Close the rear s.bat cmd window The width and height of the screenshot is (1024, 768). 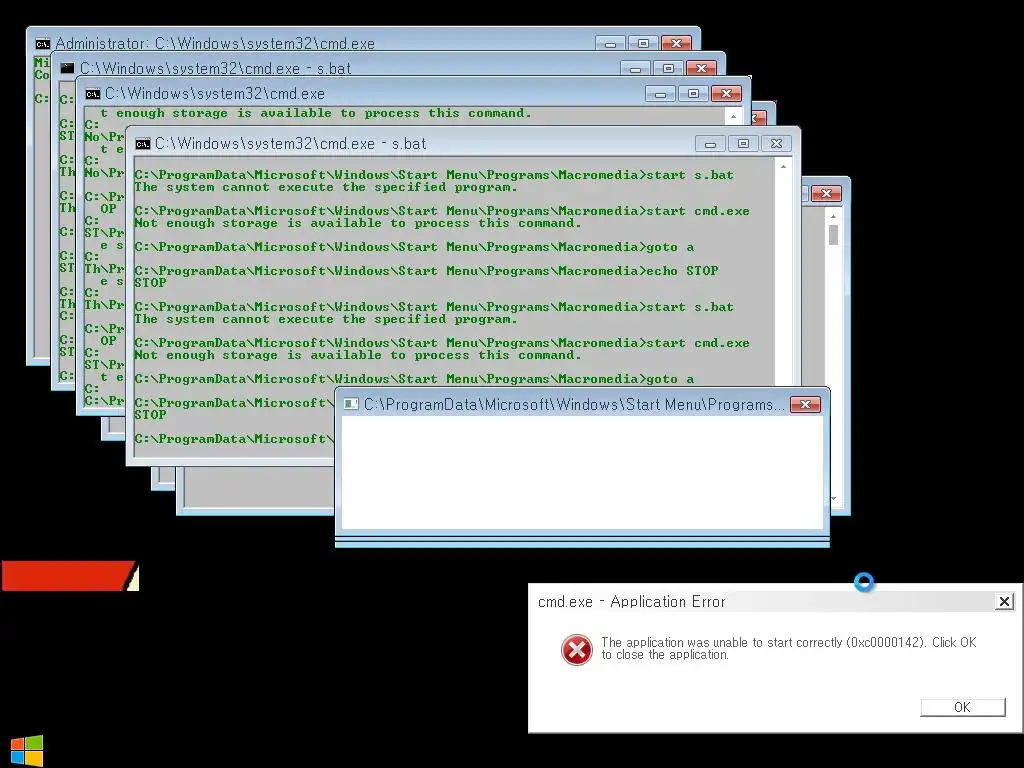(x=701, y=69)
